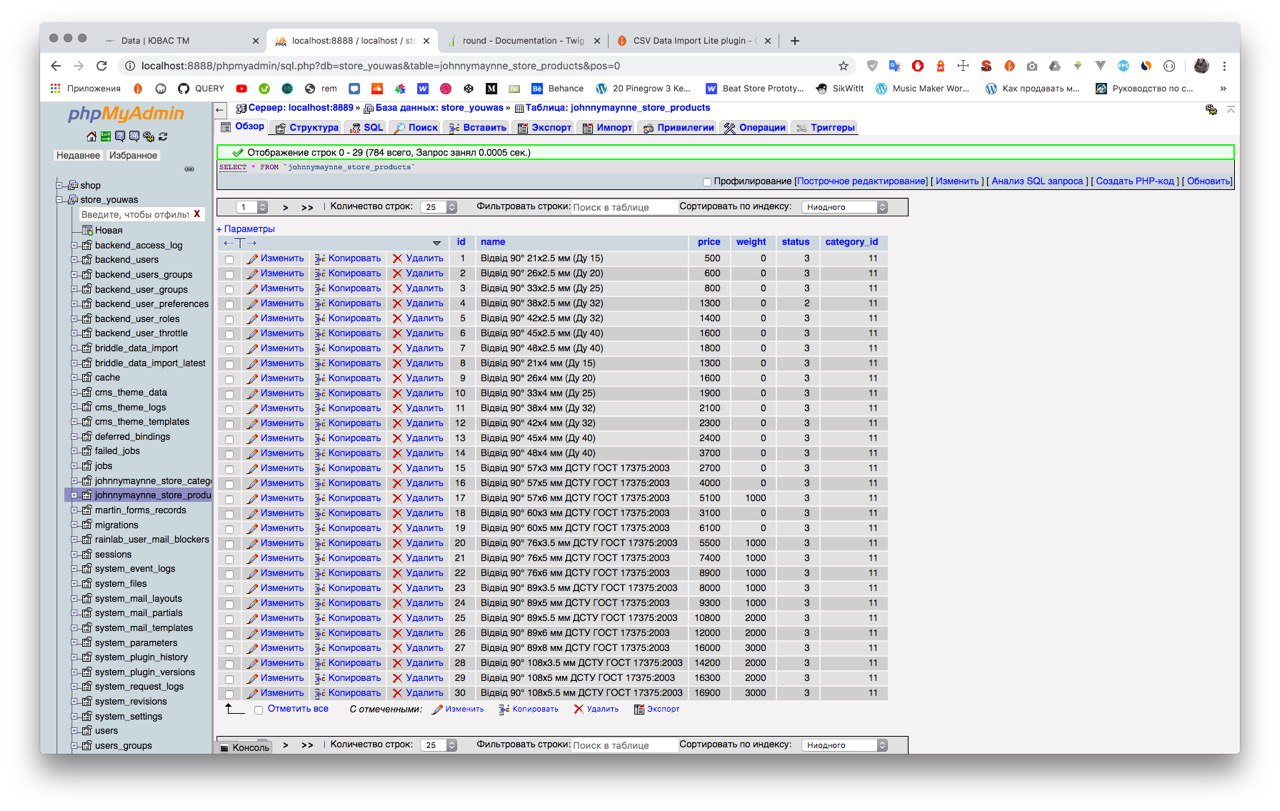Click the browser address bar
Screen dimensions: 1280x811
tap(484, 66)
